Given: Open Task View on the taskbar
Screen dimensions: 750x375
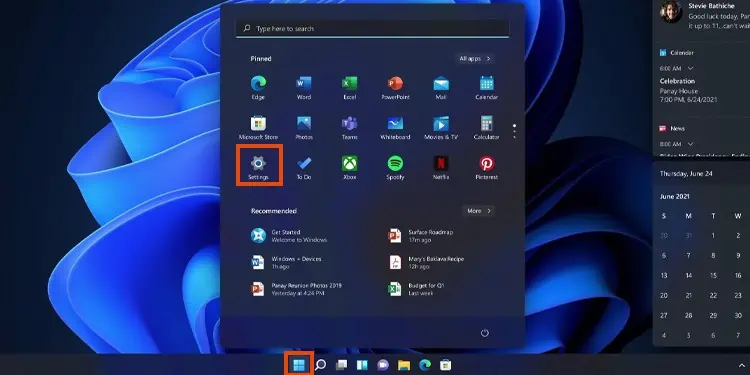Looking at the screenshot, I should tap(341, 365).
